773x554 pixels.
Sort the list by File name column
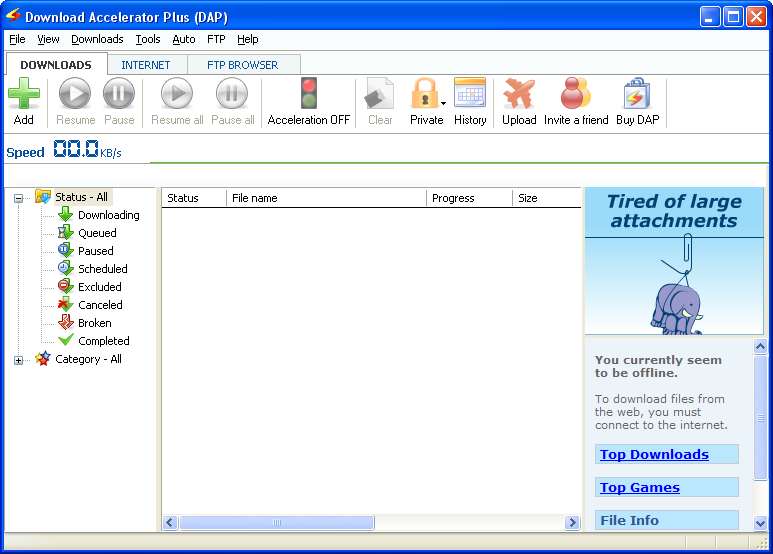coord(326,198)
